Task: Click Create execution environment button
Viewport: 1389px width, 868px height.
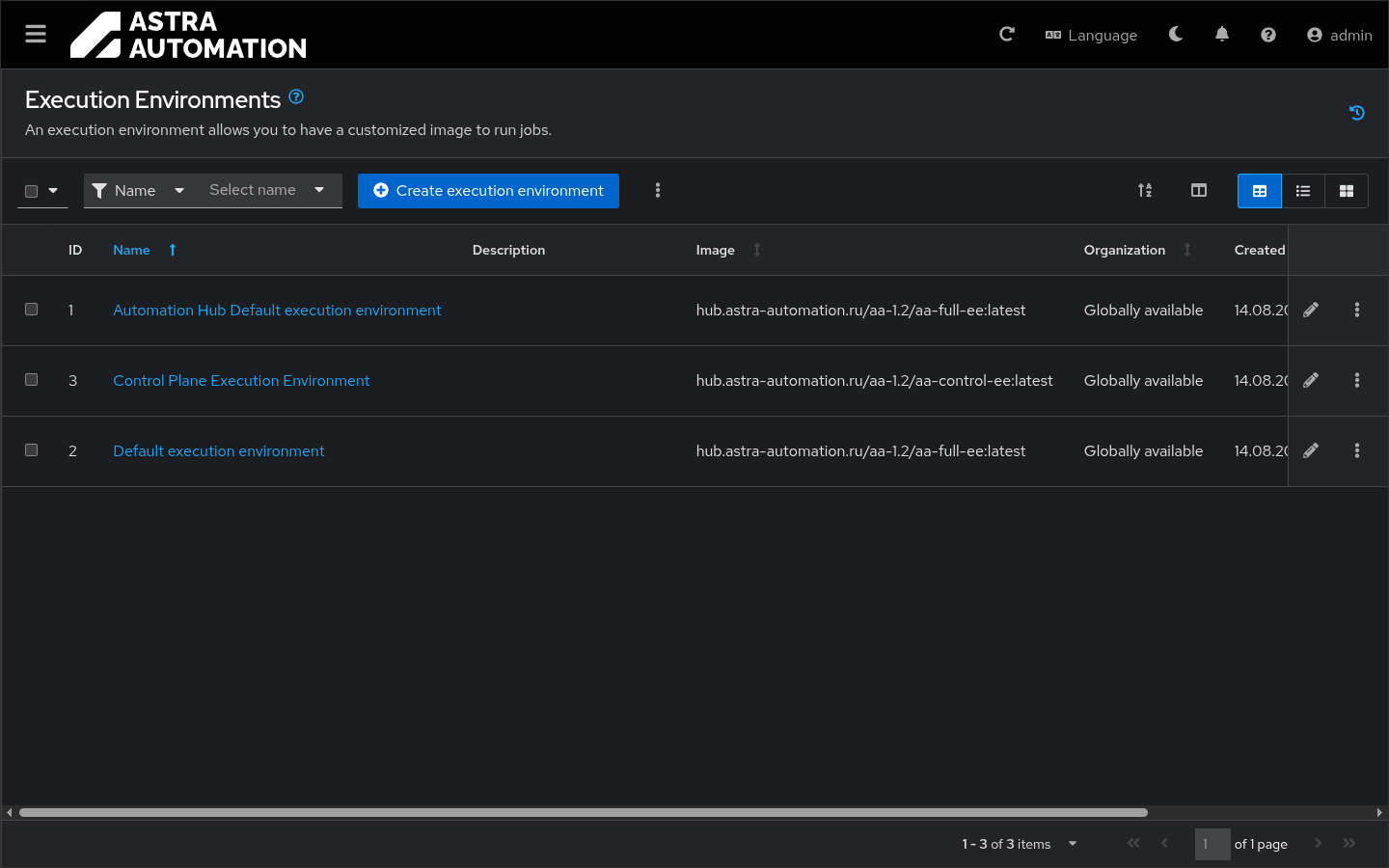Action: (488, 191)
